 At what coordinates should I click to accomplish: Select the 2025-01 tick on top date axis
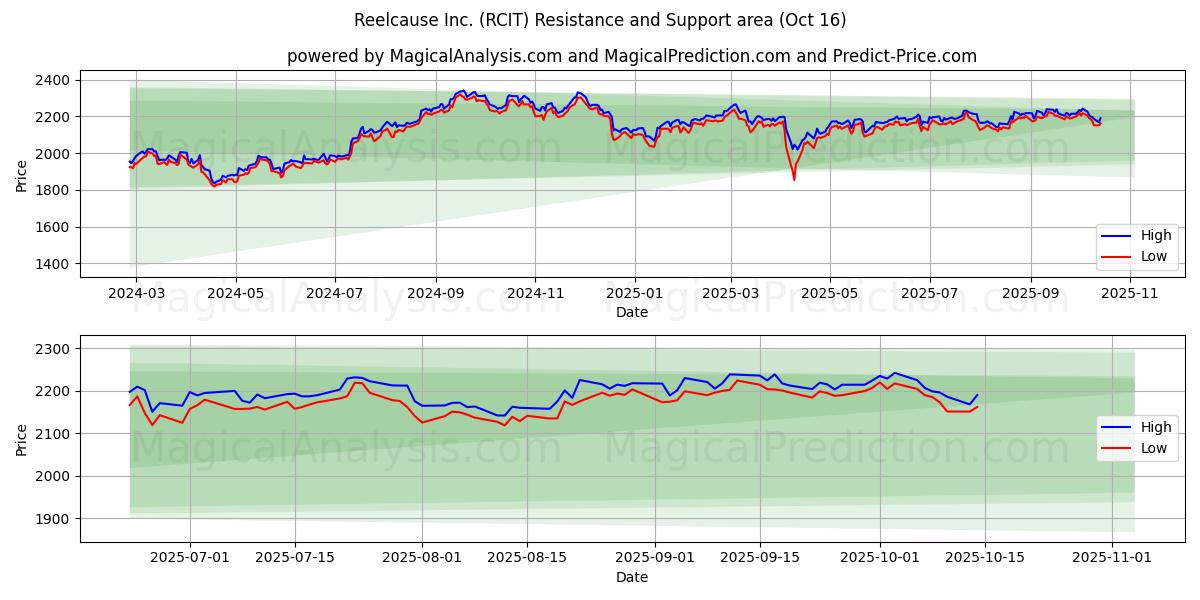(635, 294)
